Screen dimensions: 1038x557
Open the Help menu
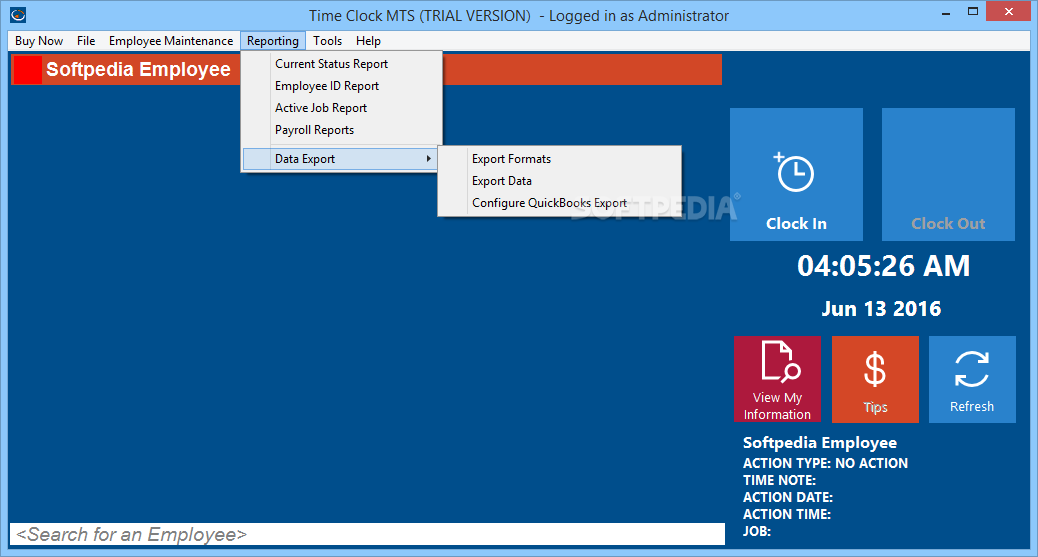tap(368, 41)
